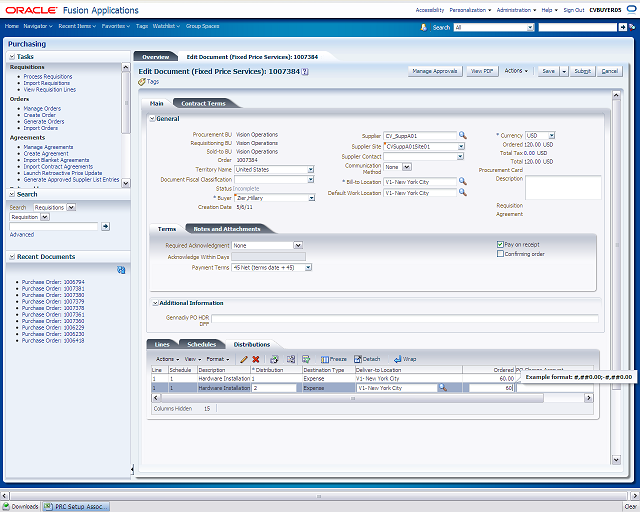This screenshot has height=512, width=640.
Task: Click the icon right of the global search arrow
Action: 632,27
